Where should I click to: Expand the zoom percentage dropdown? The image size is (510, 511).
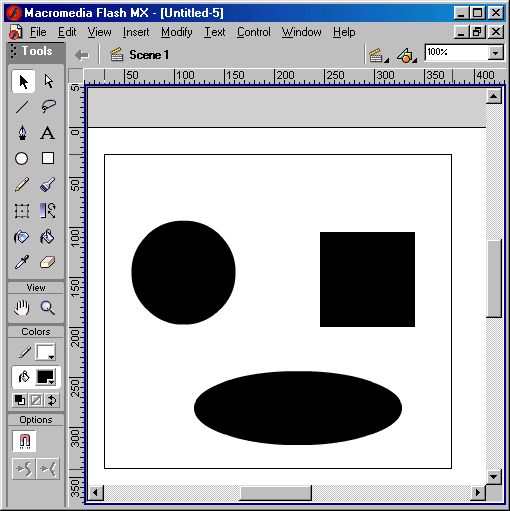(x=496, y=53)
